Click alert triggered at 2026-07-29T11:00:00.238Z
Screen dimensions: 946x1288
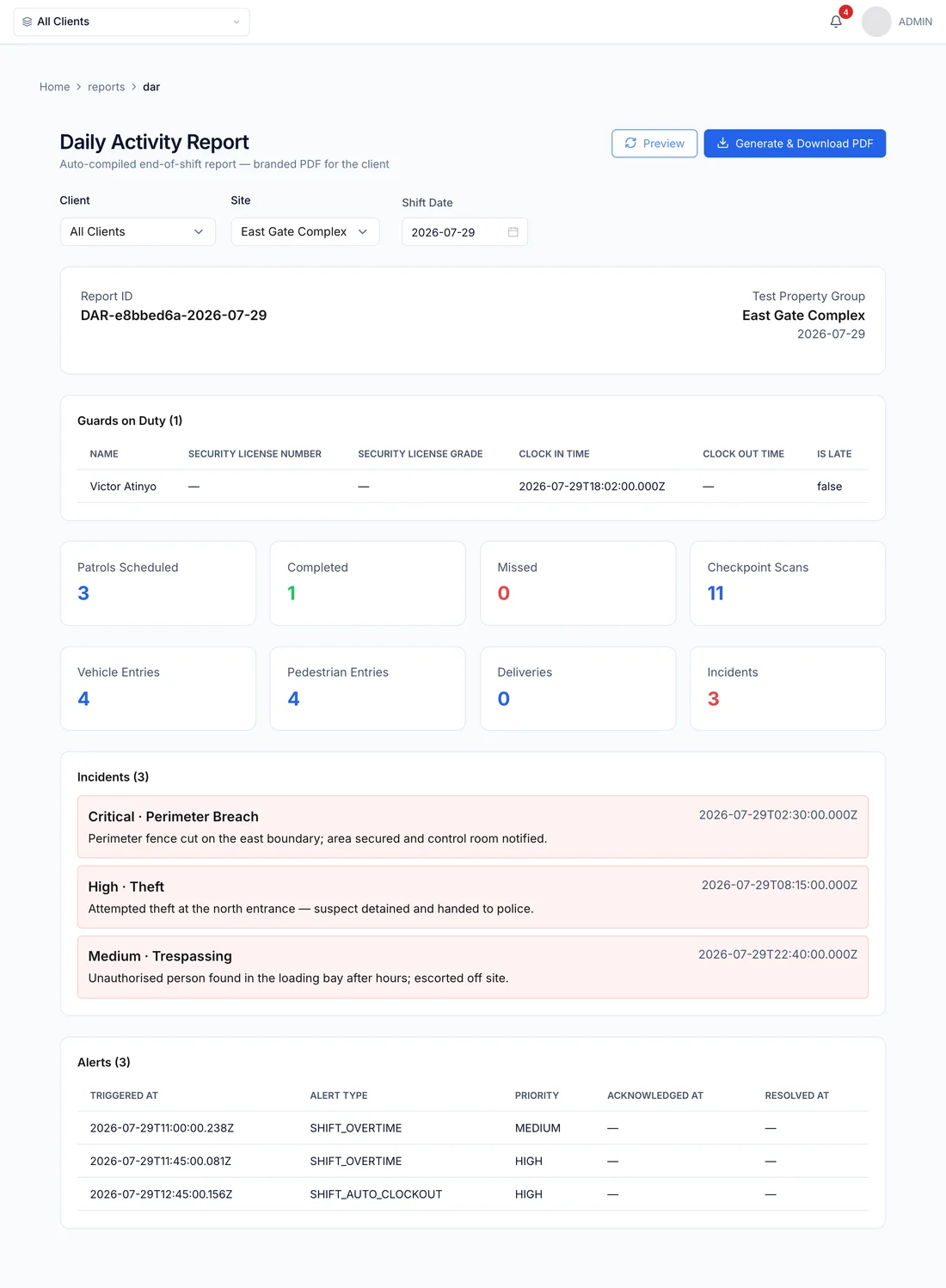[x=162, y=1128]
